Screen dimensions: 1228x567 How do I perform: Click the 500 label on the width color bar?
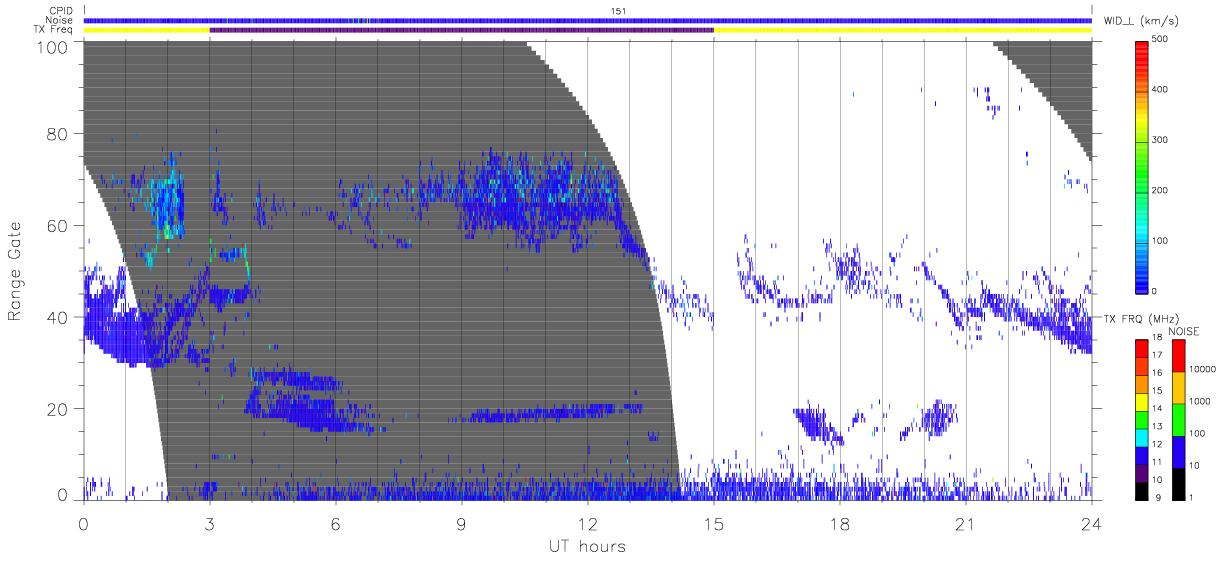(x=1161, y=39)
